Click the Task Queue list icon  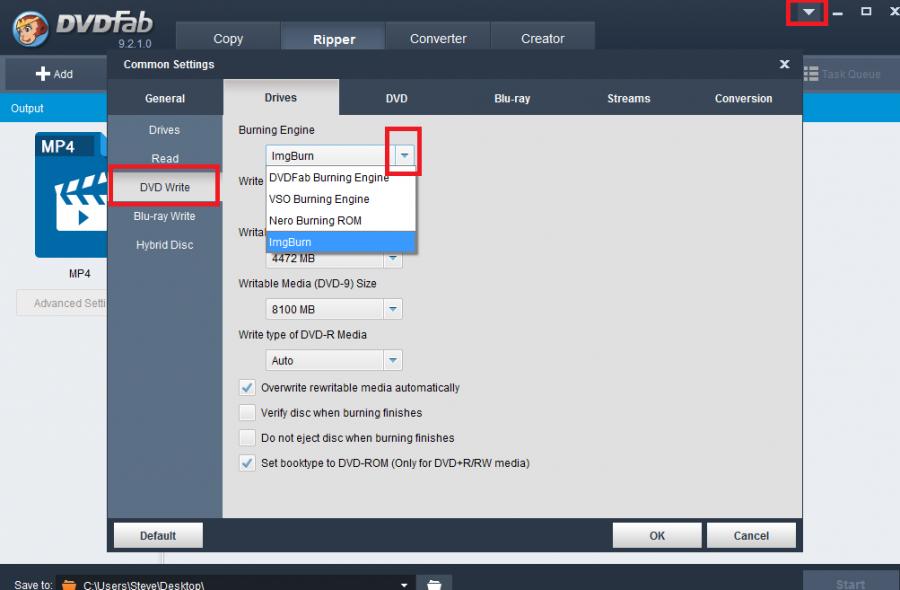810,74
